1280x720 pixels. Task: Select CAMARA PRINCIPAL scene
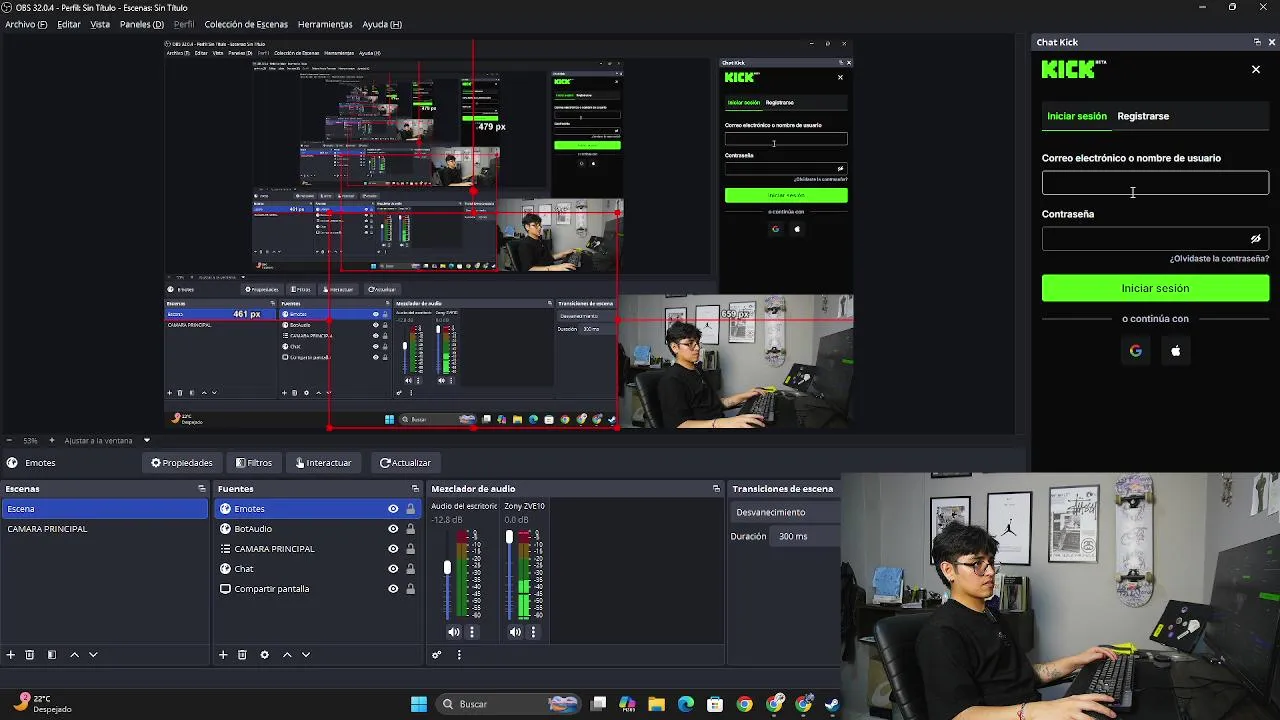coord(104,529)
